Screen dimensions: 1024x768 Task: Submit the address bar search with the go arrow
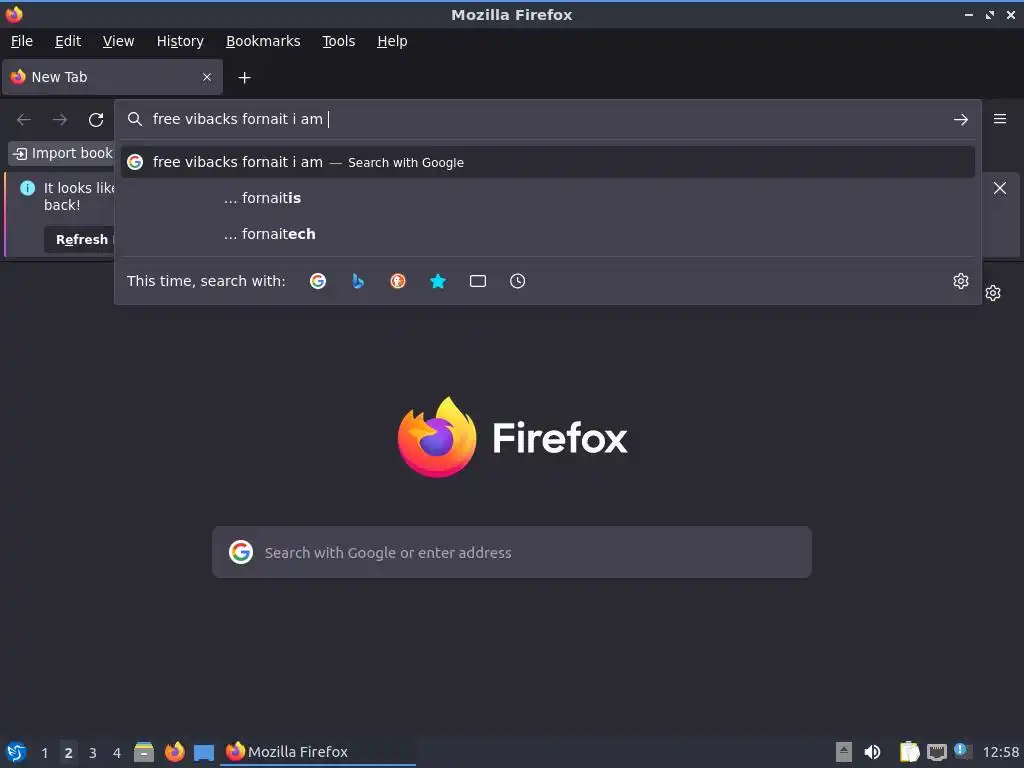(961, 120)
